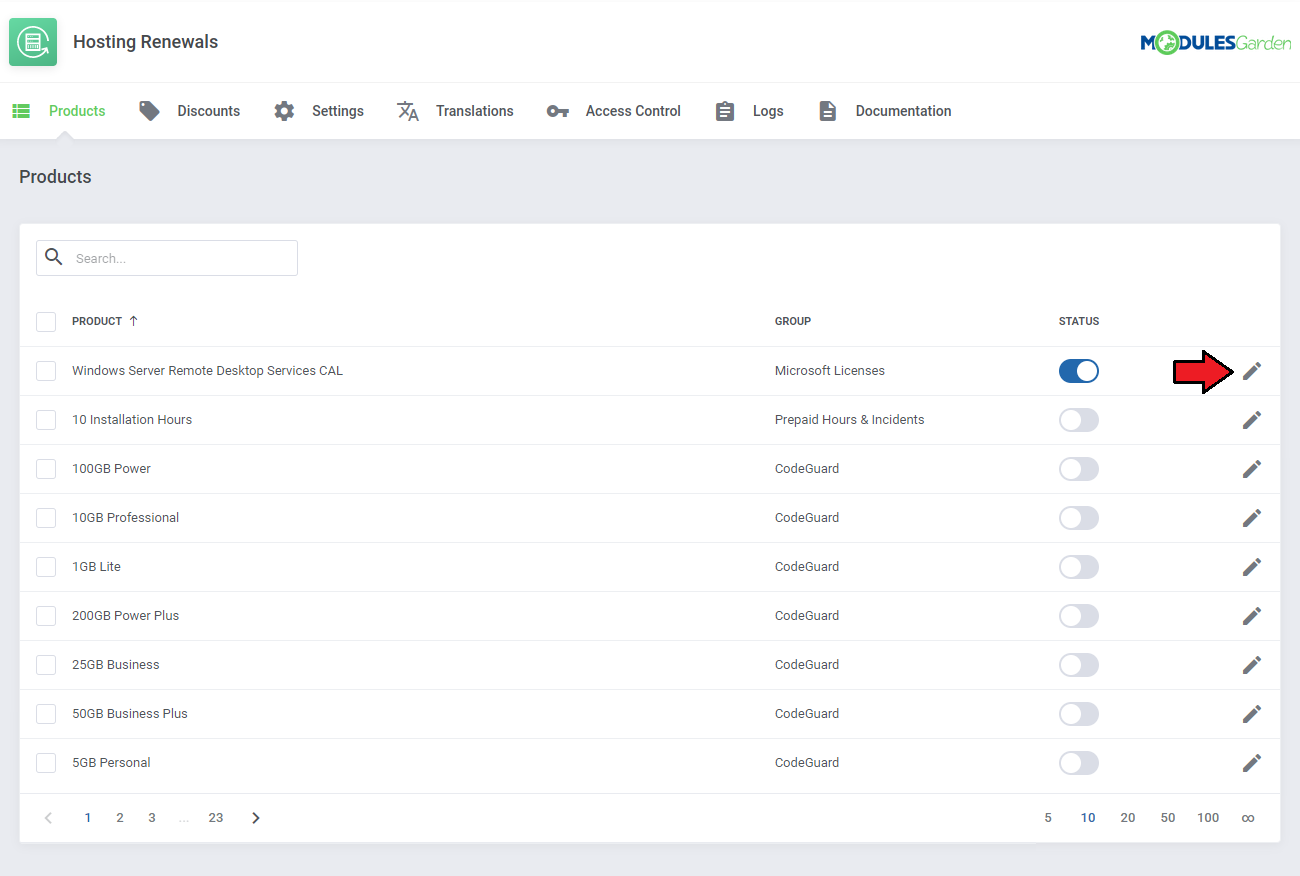Toggle the 25GB Business status switch
Screen dimensions: 1300x876
1079,665
